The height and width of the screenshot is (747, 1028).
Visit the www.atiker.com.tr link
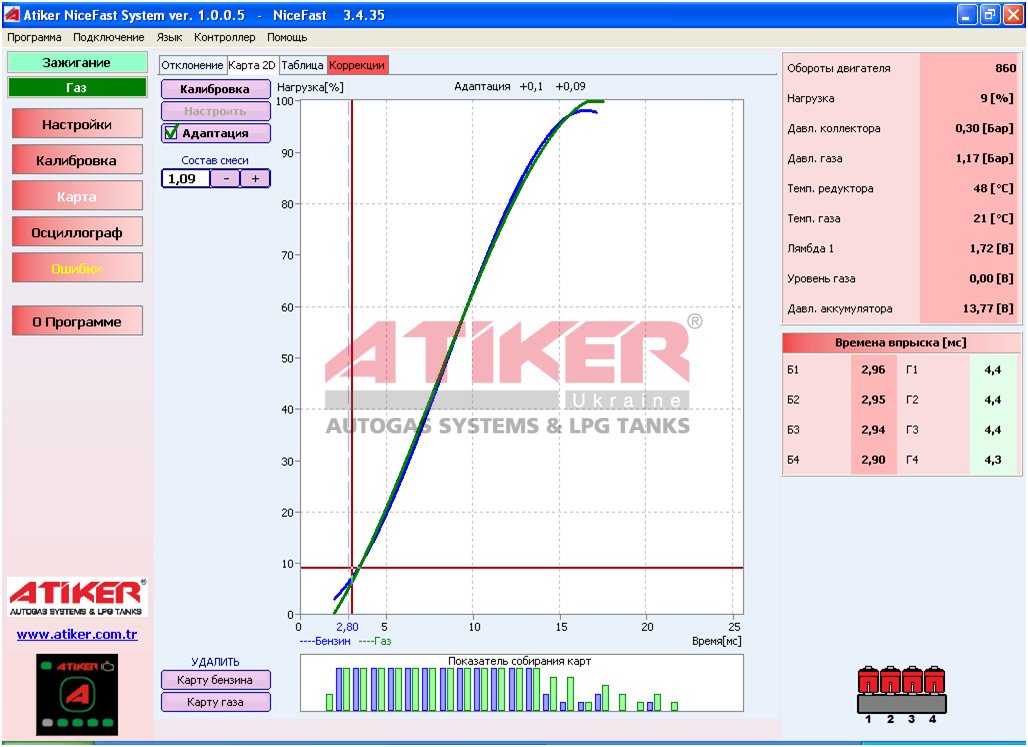coord(77,634)
